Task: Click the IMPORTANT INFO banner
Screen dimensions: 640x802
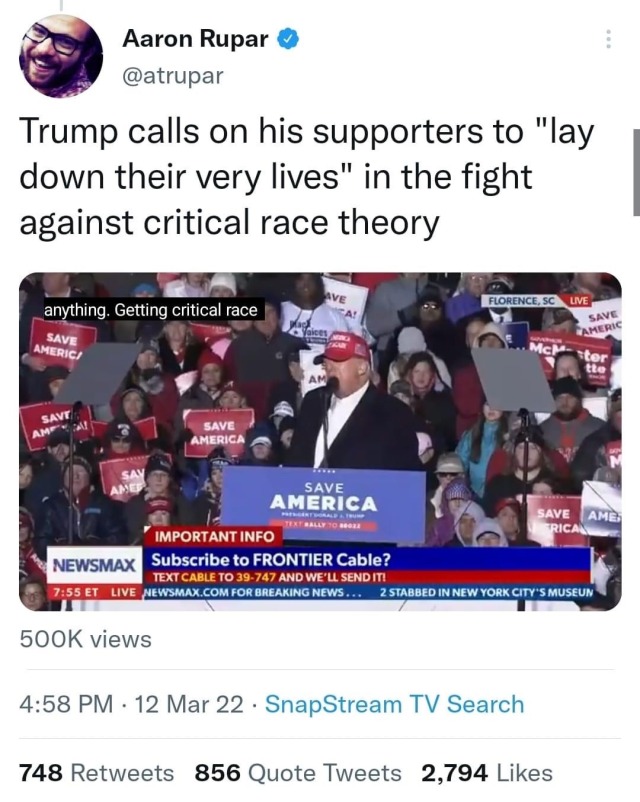Action: click(x=214, y=537)
